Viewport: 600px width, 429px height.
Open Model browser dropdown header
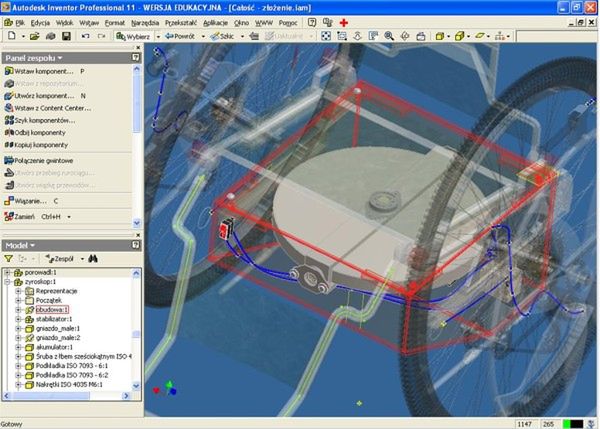tap(20, 245)
